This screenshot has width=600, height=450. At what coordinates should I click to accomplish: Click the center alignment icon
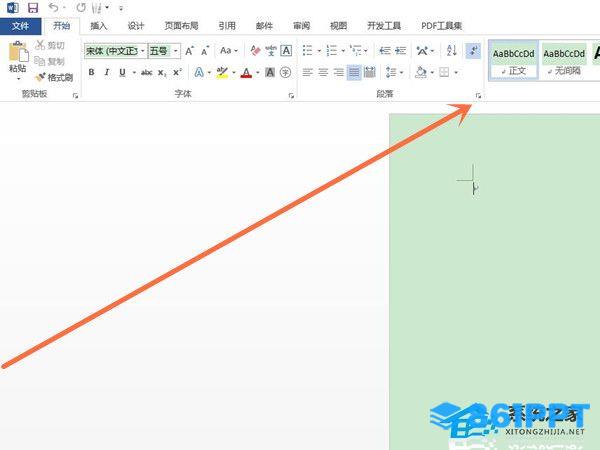323,72
